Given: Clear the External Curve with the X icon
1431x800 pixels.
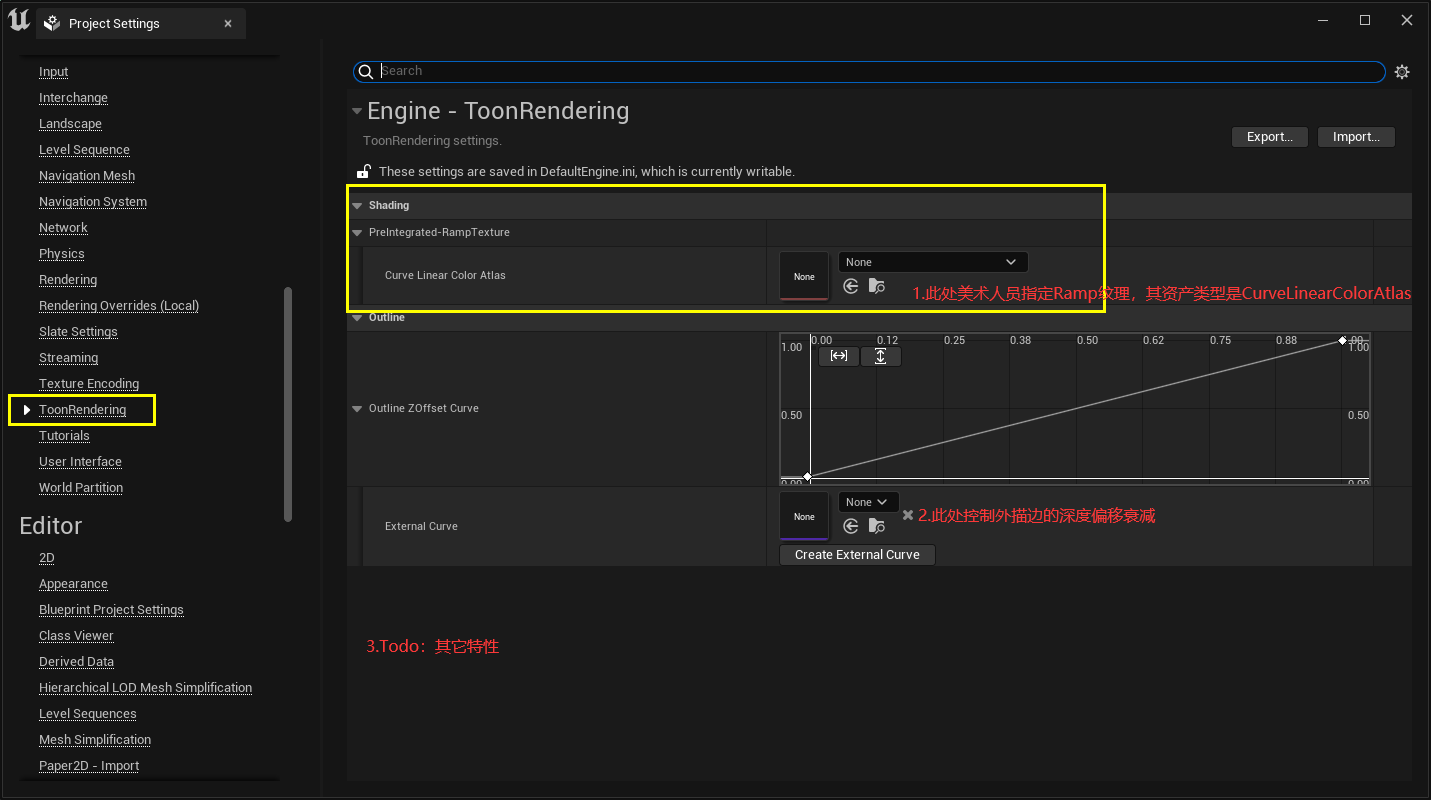Looking at the screenshot, I should coord(908,515).
